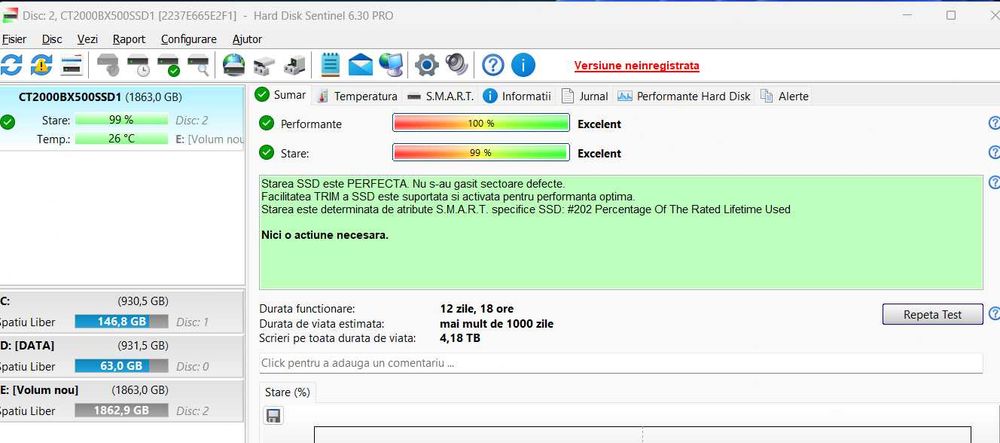
Task: Click green check icon beside Performante label
Action: pos(267,124)
